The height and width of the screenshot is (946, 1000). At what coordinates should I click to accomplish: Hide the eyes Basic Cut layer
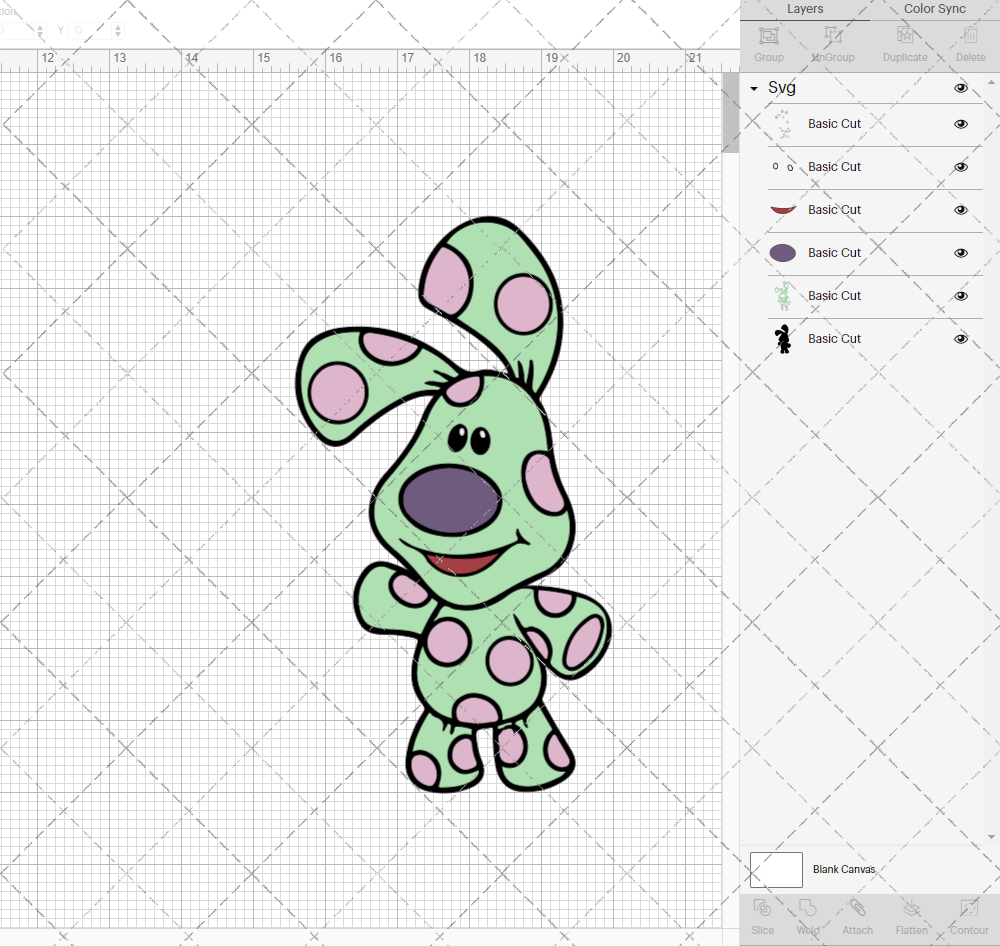[960, 167]
